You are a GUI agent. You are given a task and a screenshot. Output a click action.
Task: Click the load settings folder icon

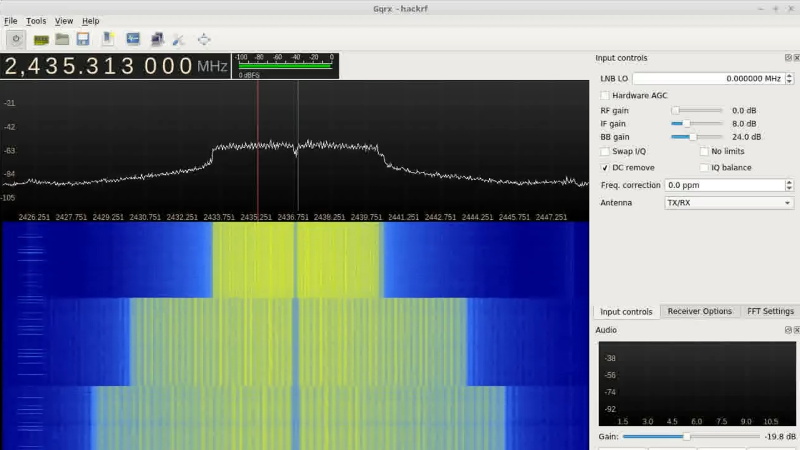pos(62,40)
